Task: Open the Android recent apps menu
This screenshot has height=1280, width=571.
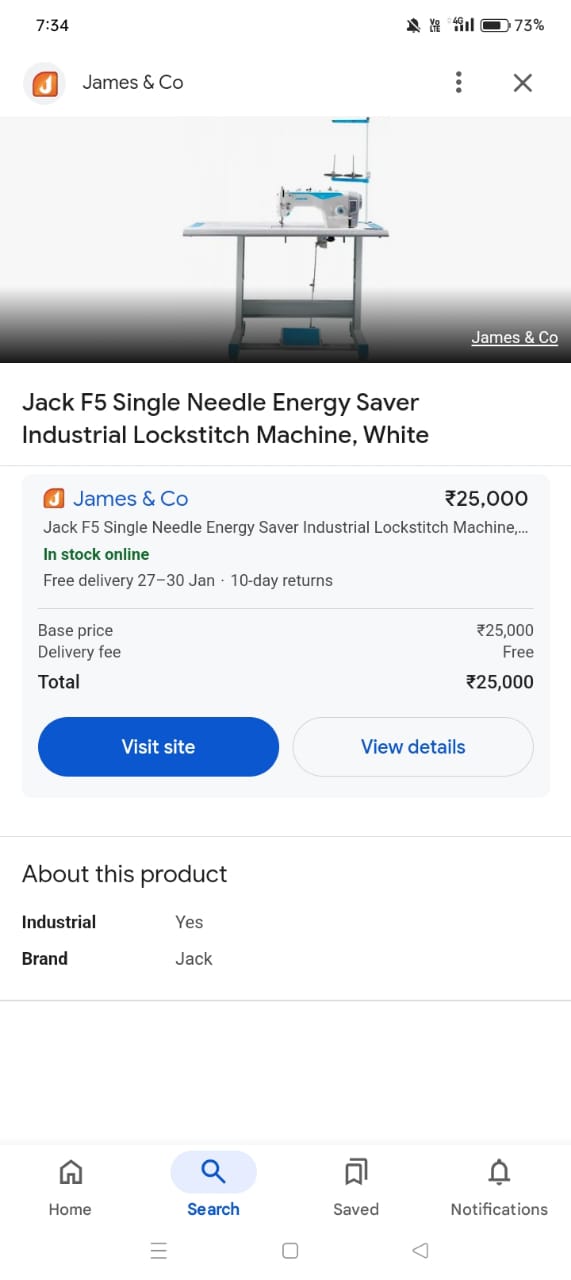Action: (x=158, y=1250)
